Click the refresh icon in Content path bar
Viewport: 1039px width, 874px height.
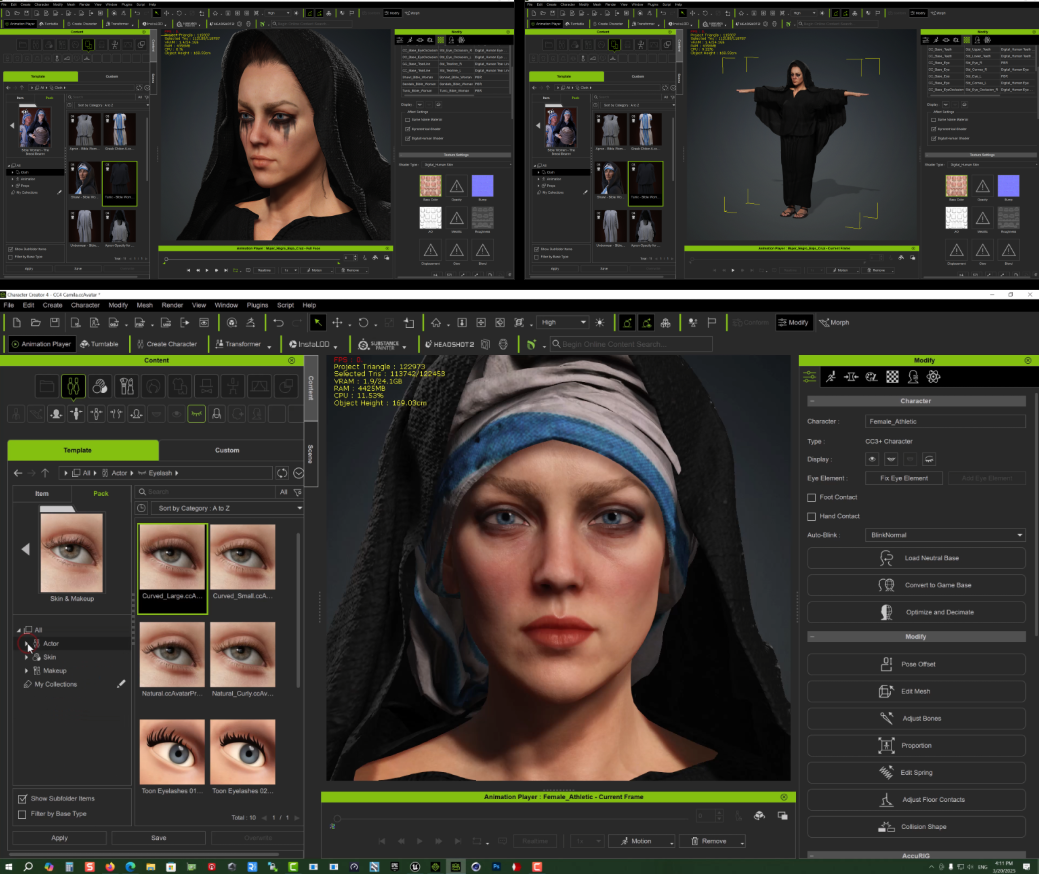[282, 472]
